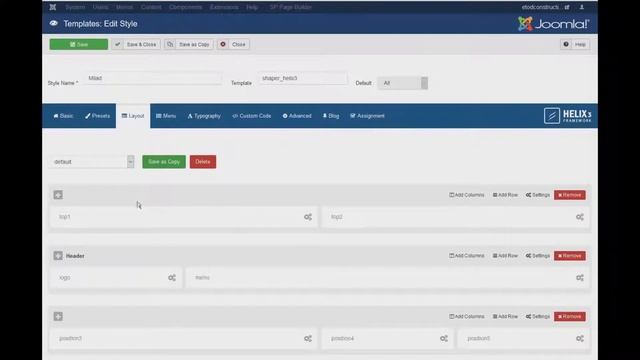The image size is (640, 360).
Task: Open the Content menu
Action: coord(151,7)
